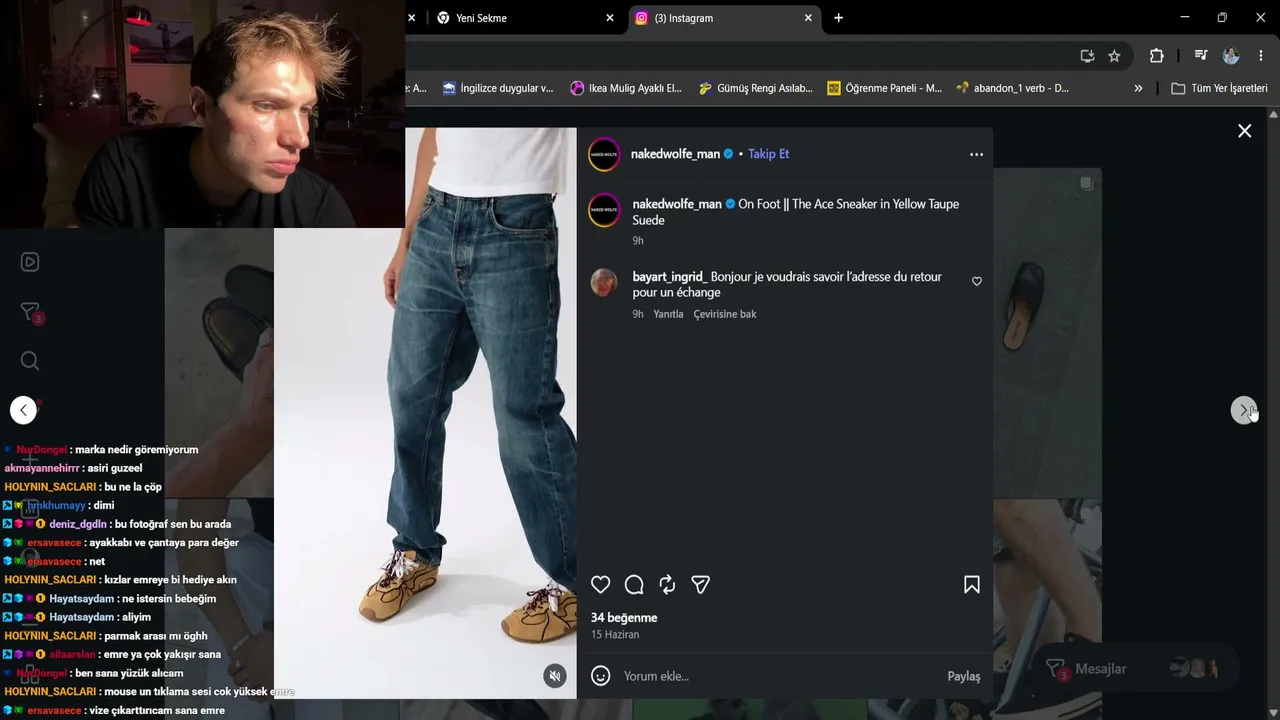
Task: Click the jeans and sneakers post photo
Action: click(425, 412)
